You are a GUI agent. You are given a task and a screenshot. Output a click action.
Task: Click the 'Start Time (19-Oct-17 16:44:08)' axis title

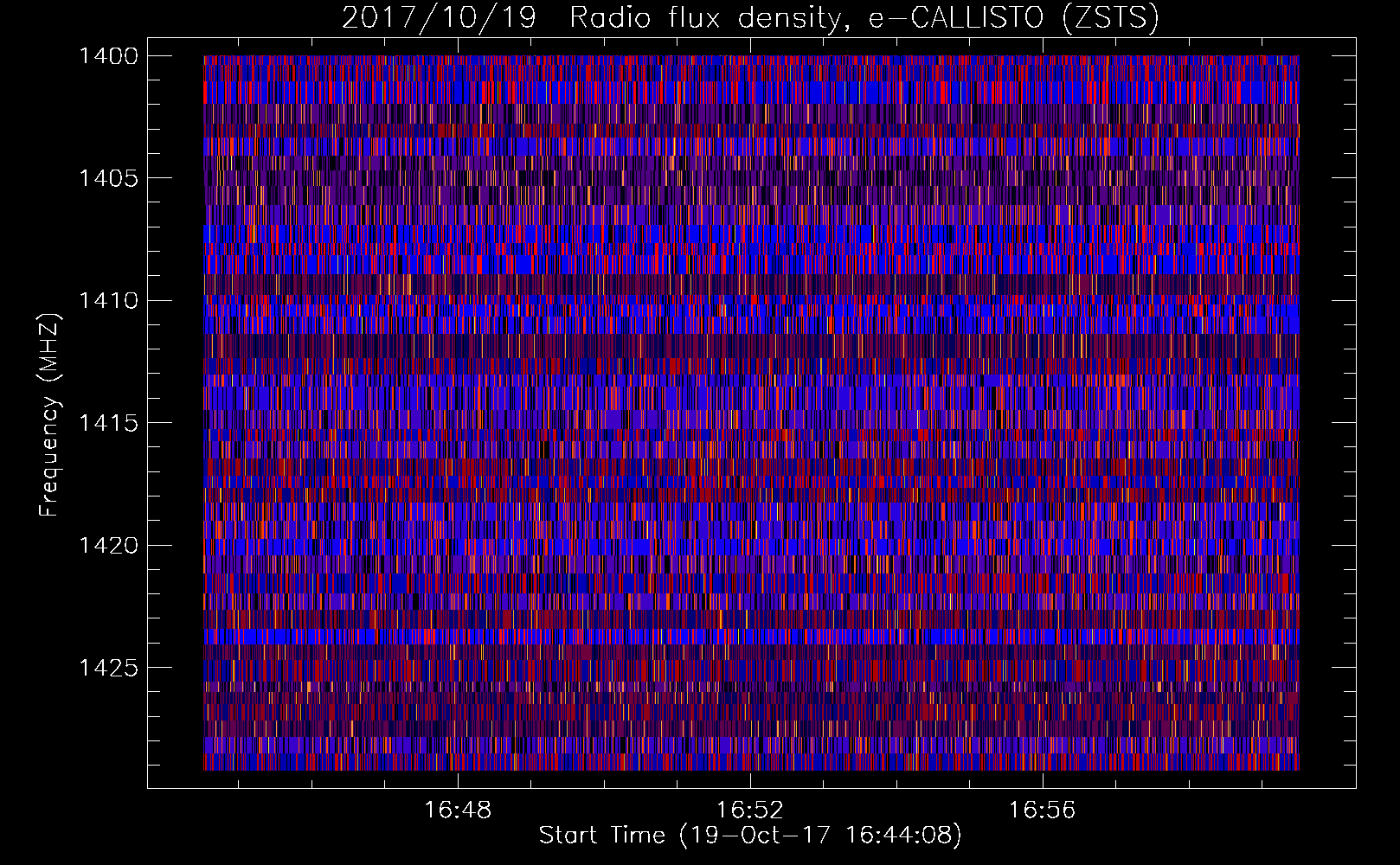pos(750,836)
